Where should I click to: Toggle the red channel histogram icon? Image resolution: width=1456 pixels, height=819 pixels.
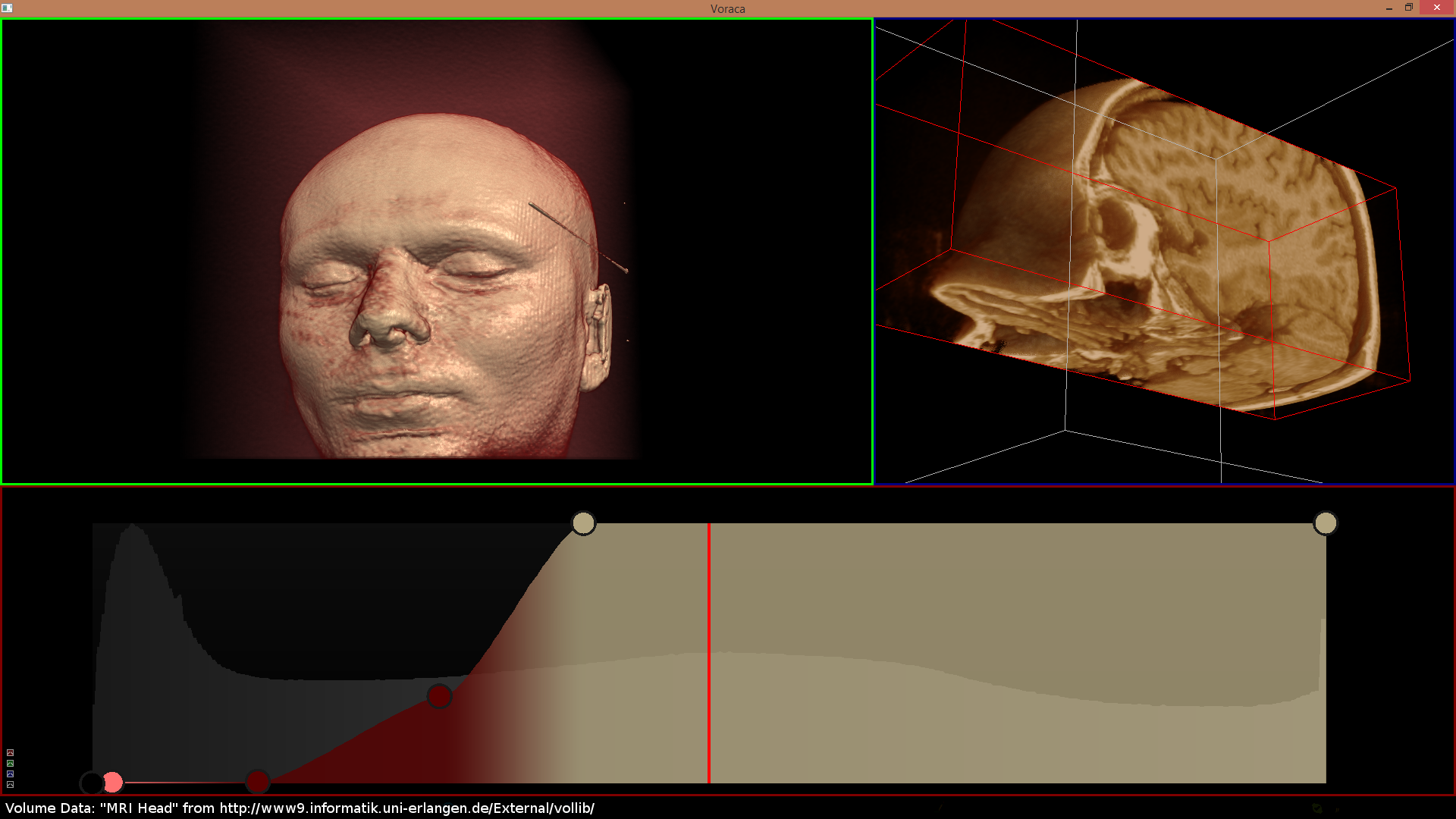click(10, 753)
